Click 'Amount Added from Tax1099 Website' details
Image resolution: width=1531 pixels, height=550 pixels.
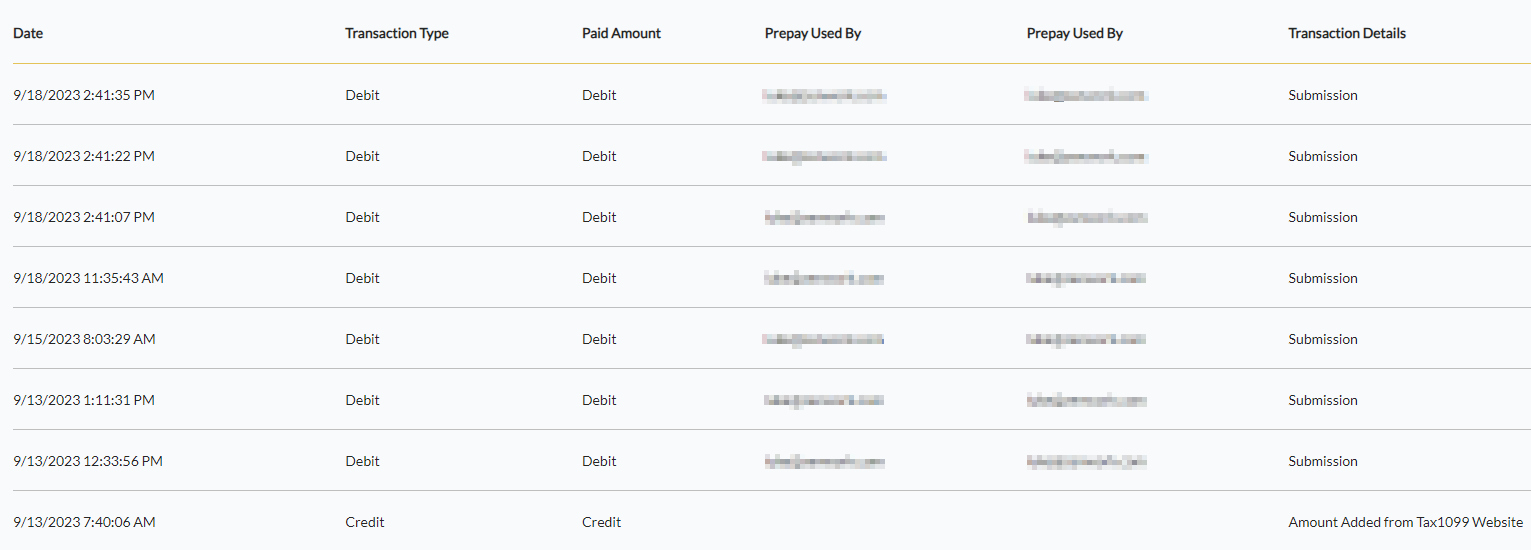click(1405, 522)
